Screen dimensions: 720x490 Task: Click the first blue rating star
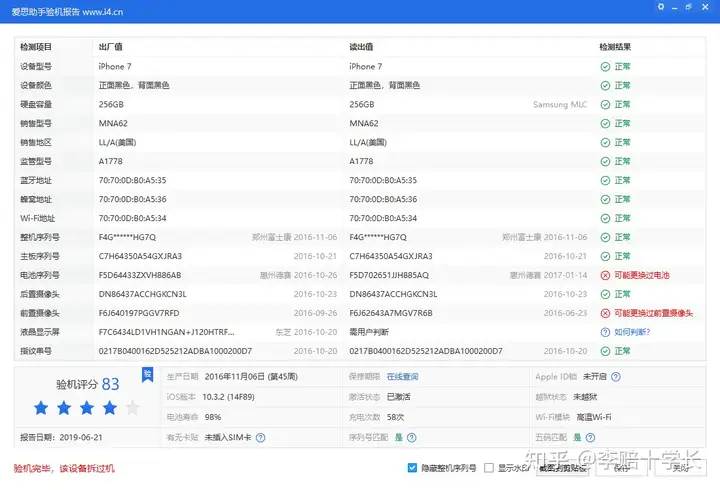click(41, 407)
